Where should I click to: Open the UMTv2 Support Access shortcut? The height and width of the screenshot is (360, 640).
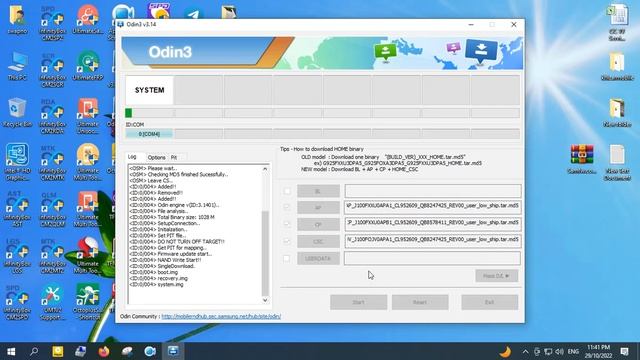[53, 302]
